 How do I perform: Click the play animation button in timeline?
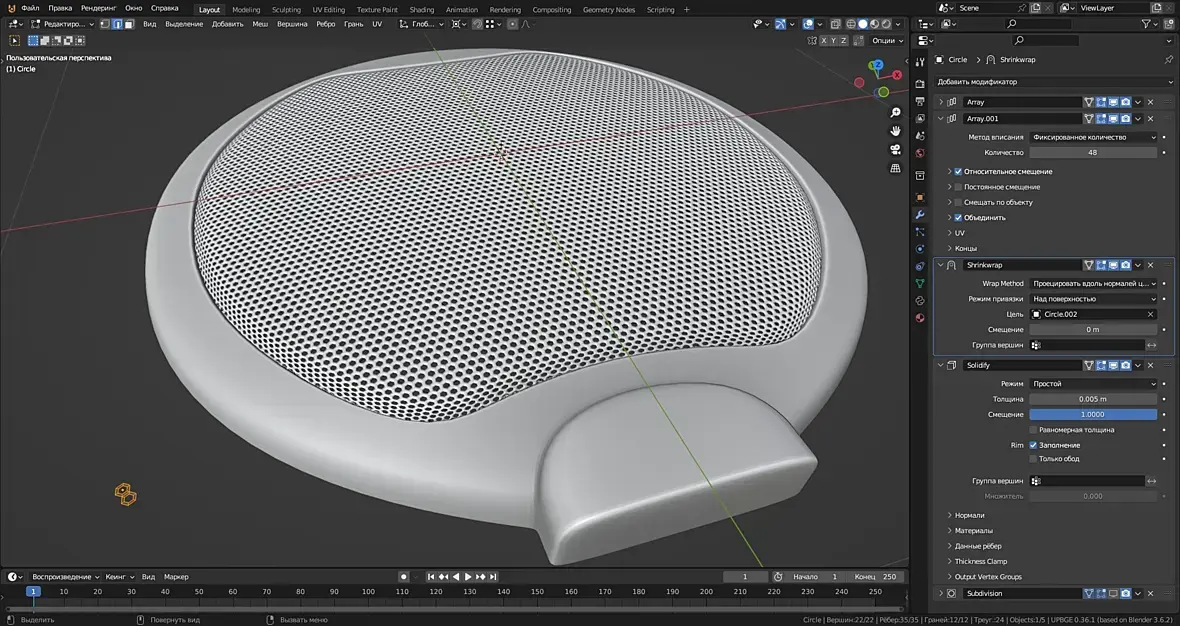(468, 577)
